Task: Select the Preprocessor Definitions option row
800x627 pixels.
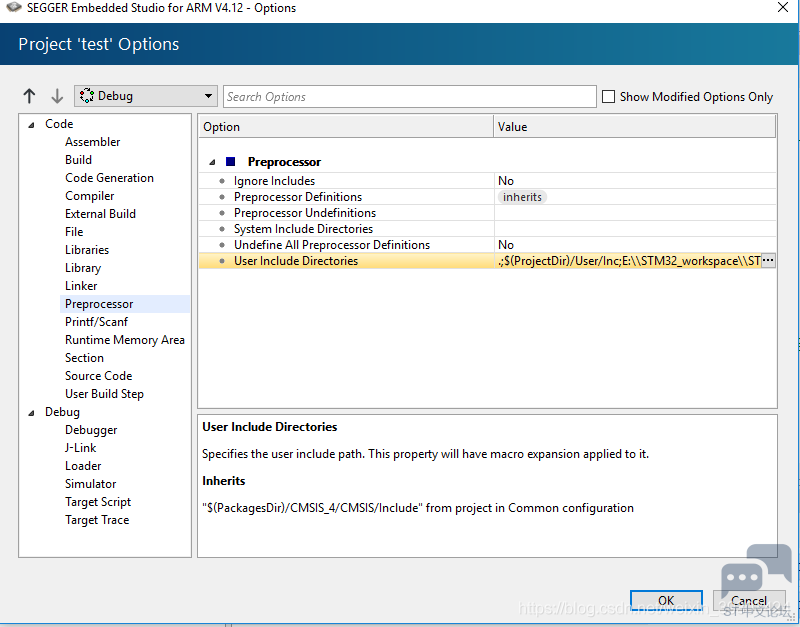Action: 487,197
